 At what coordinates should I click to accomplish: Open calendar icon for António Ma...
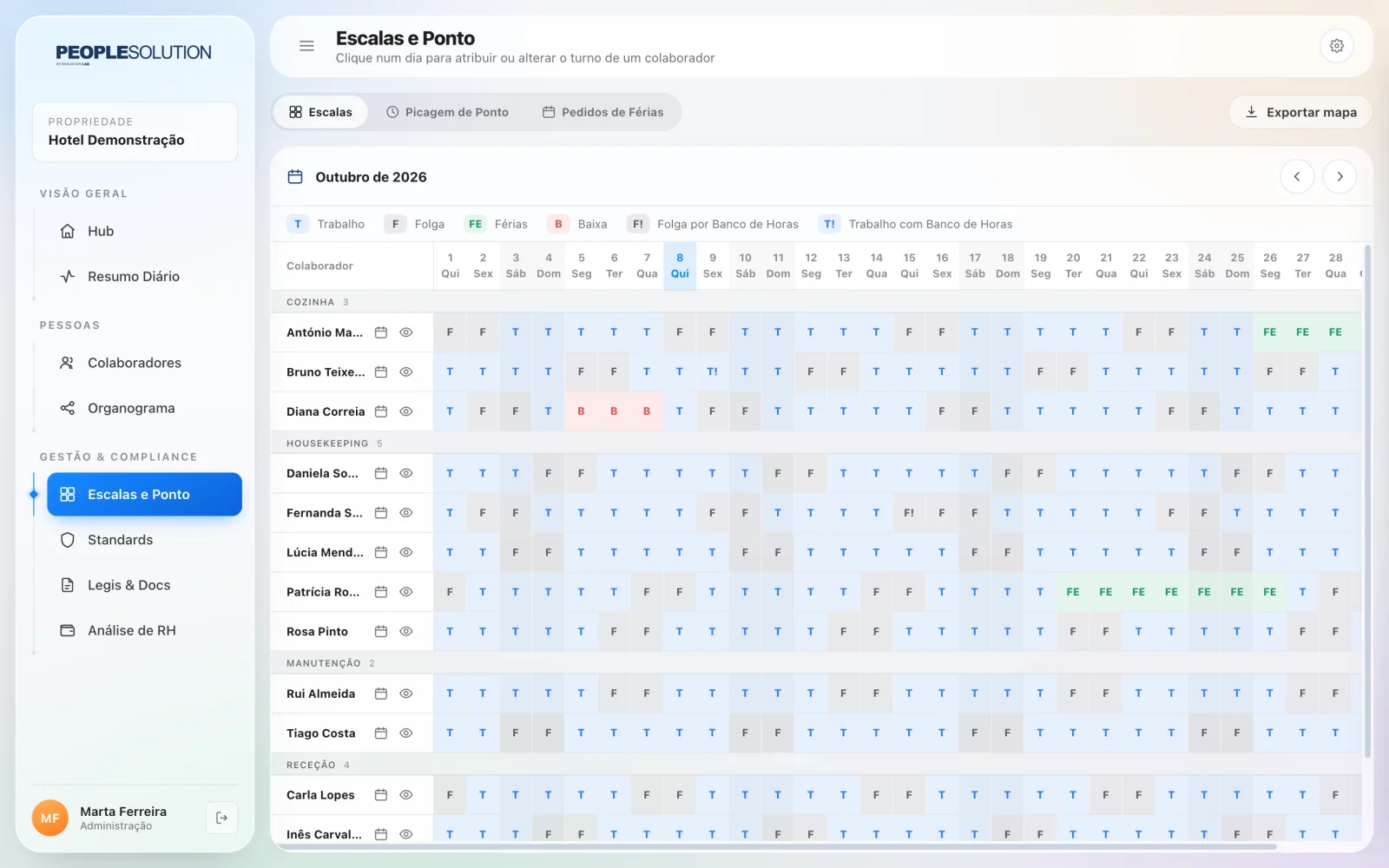[x=381, y=332]
